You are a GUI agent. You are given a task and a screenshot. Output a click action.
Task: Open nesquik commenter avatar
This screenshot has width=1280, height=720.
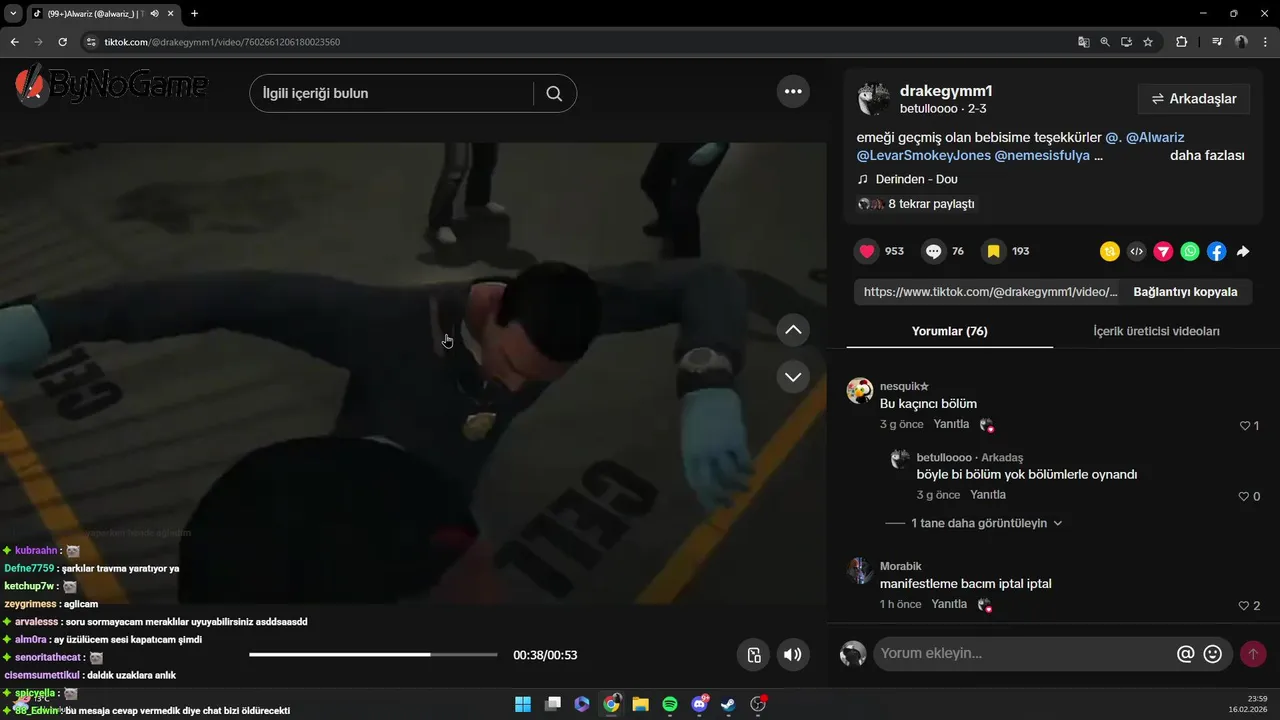[x=860, y=390]
